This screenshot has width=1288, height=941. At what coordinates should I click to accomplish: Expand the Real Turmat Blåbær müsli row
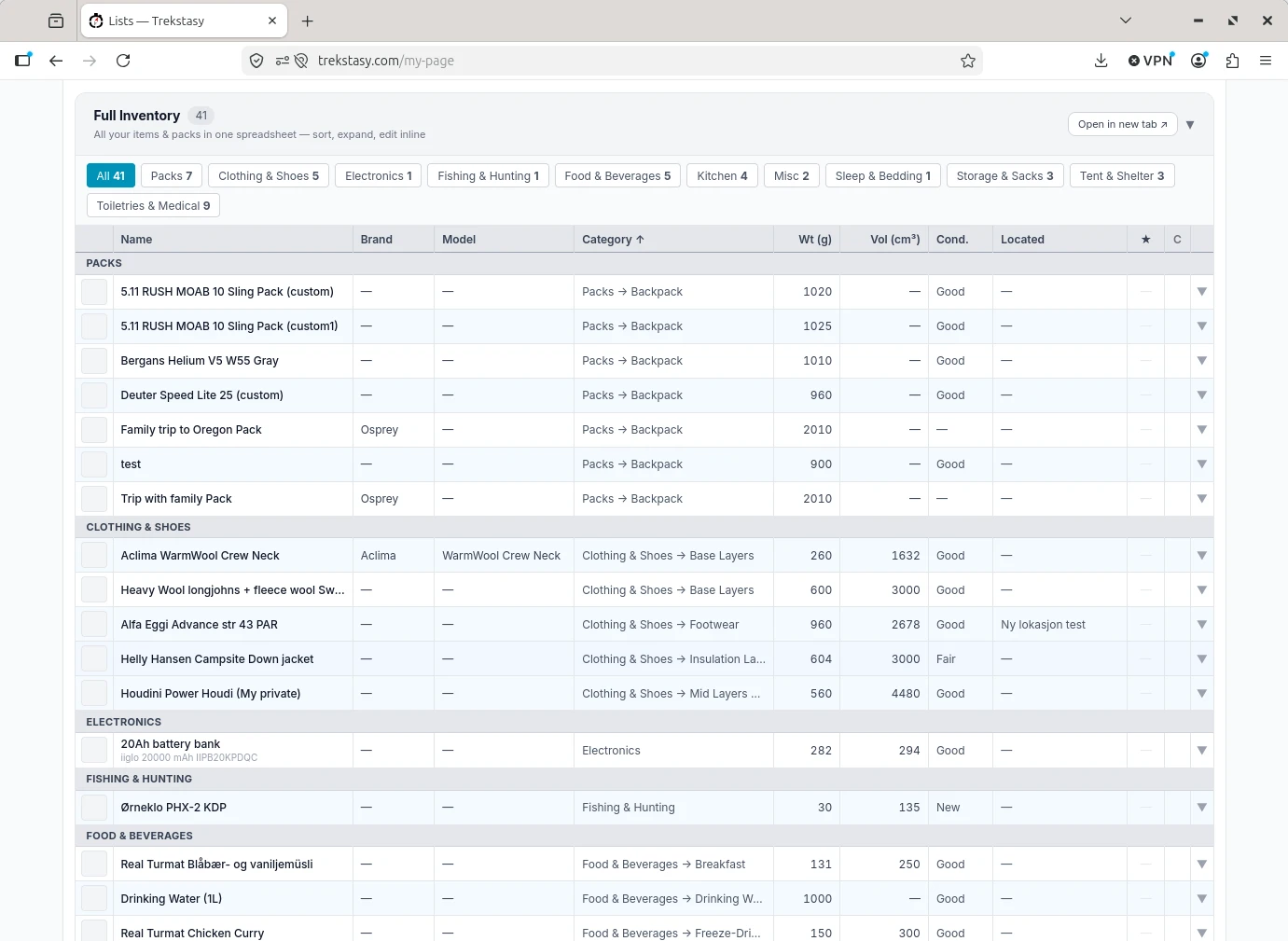(x=1202, y=865)
